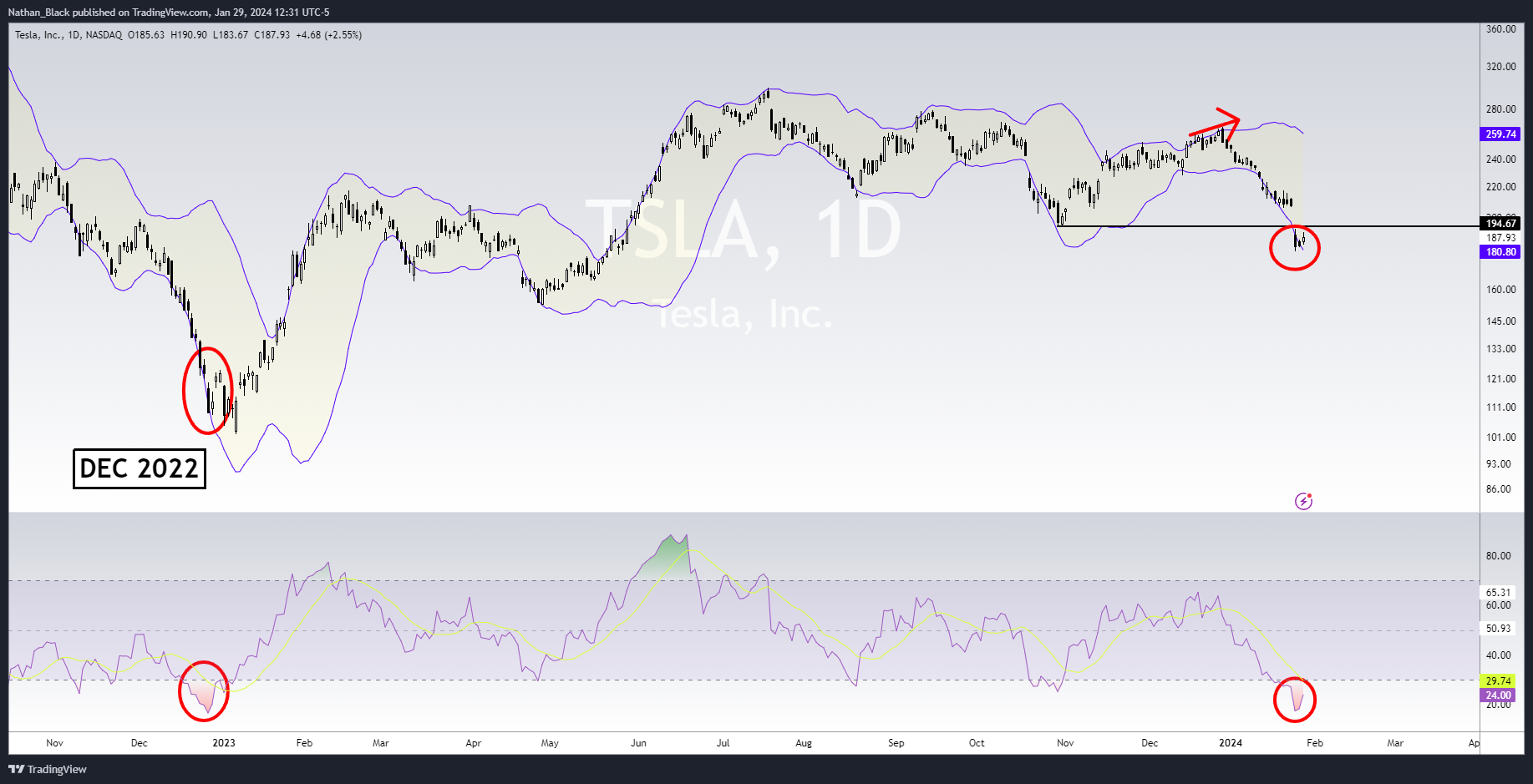
Task: Click the 111.00 price axis tick
Action: pos(1500,407)
